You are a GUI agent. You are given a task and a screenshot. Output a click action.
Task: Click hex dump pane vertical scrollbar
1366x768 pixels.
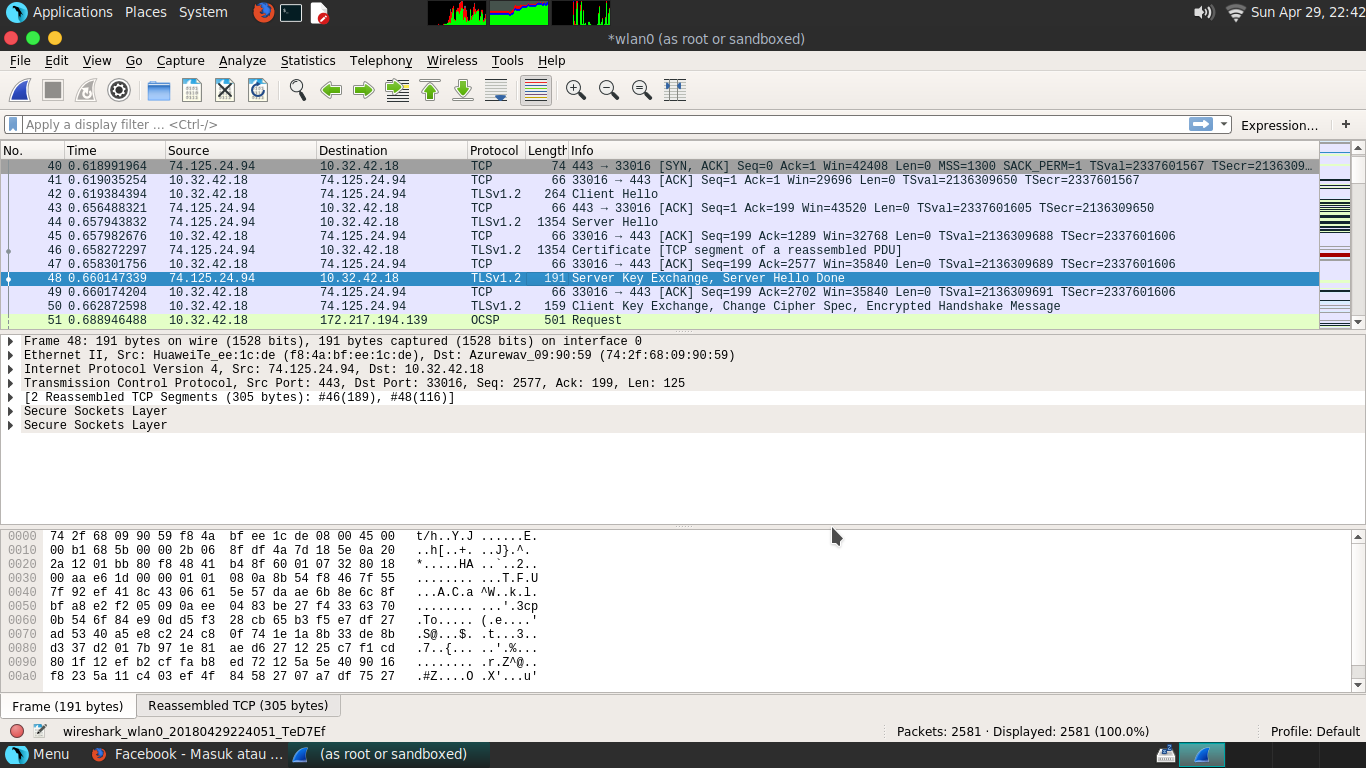(1358, 610)
